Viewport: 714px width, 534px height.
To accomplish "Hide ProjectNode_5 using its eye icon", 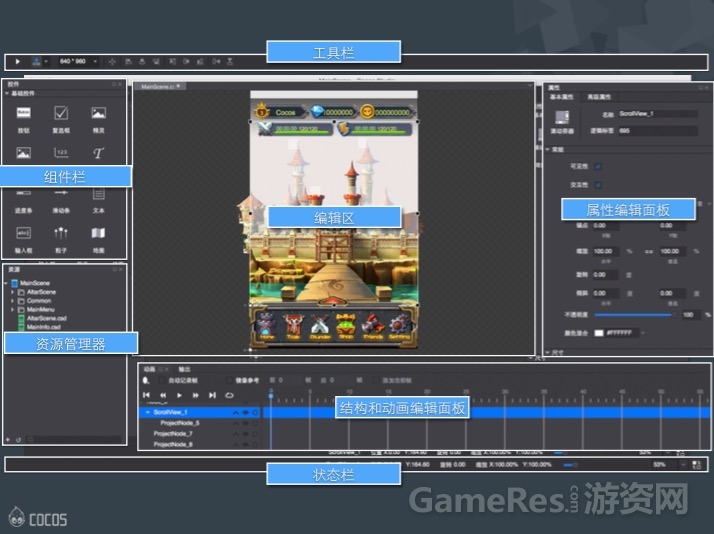I will point(245,423).
